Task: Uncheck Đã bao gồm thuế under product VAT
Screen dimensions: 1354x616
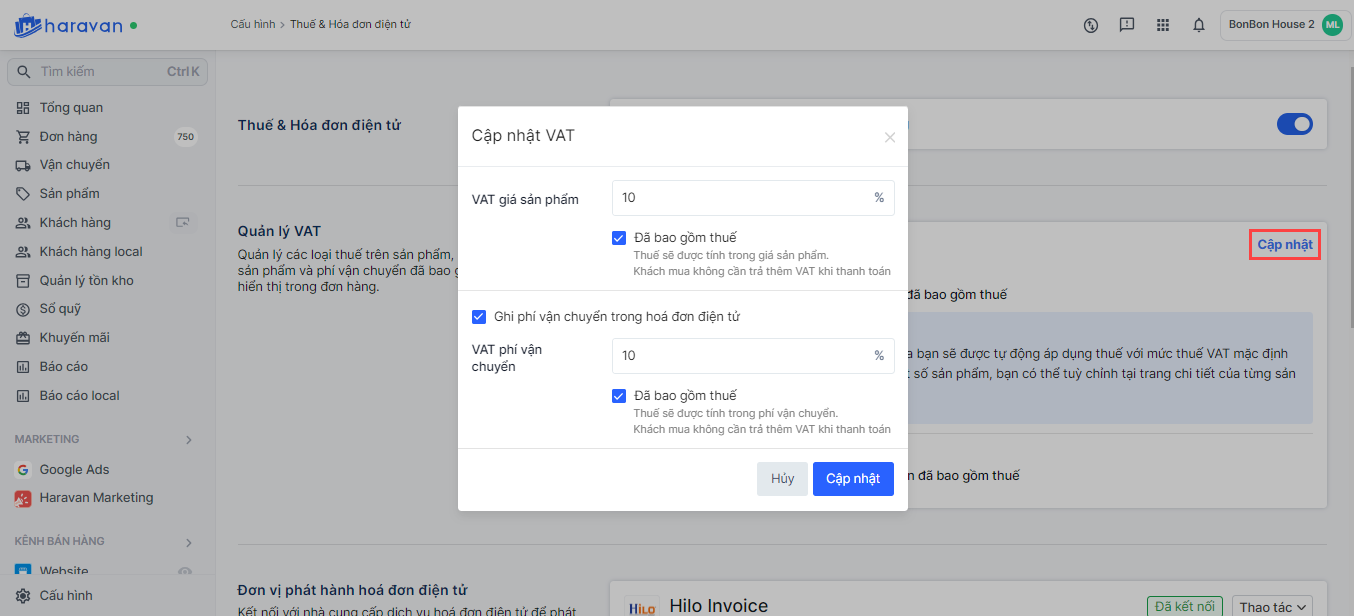Action: (619, 238)
